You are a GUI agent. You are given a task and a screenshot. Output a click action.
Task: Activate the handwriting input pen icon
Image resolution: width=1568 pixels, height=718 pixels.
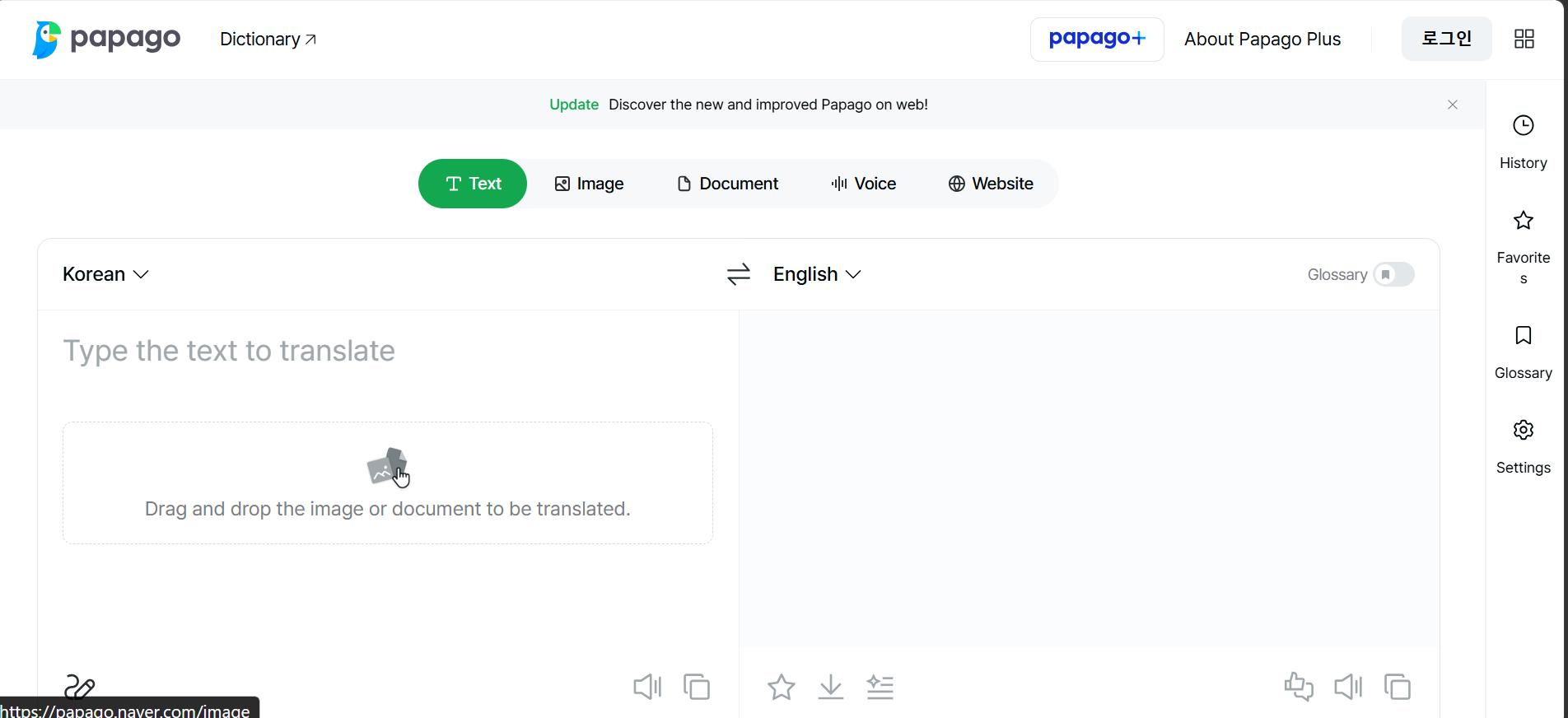(x=80, y=688)
